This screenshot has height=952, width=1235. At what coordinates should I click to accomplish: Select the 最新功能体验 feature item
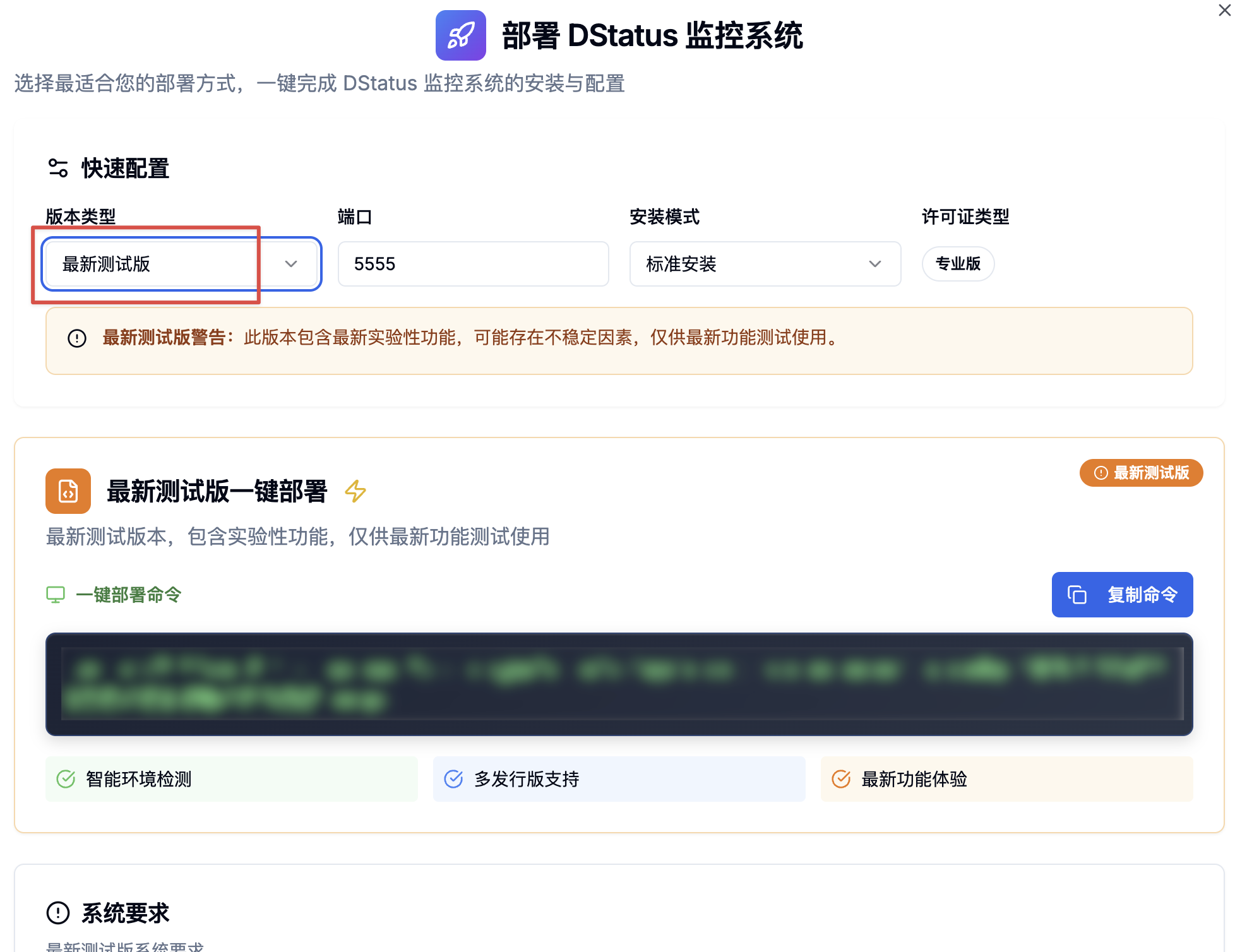point(1006,779)
